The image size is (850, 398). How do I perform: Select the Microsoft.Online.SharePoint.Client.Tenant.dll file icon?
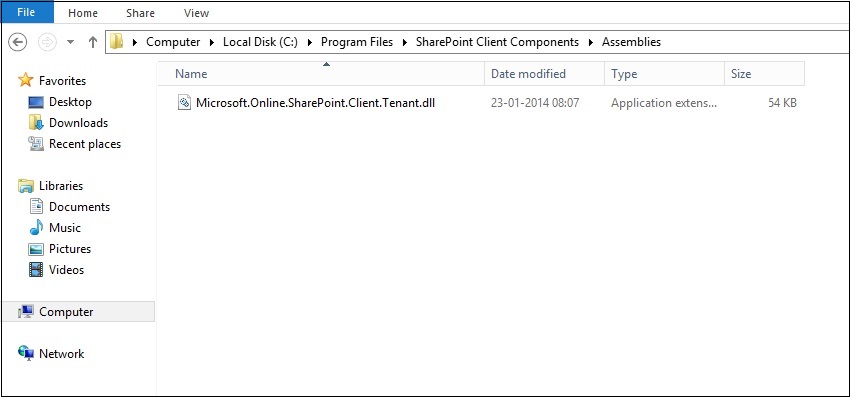coord(184,102)
